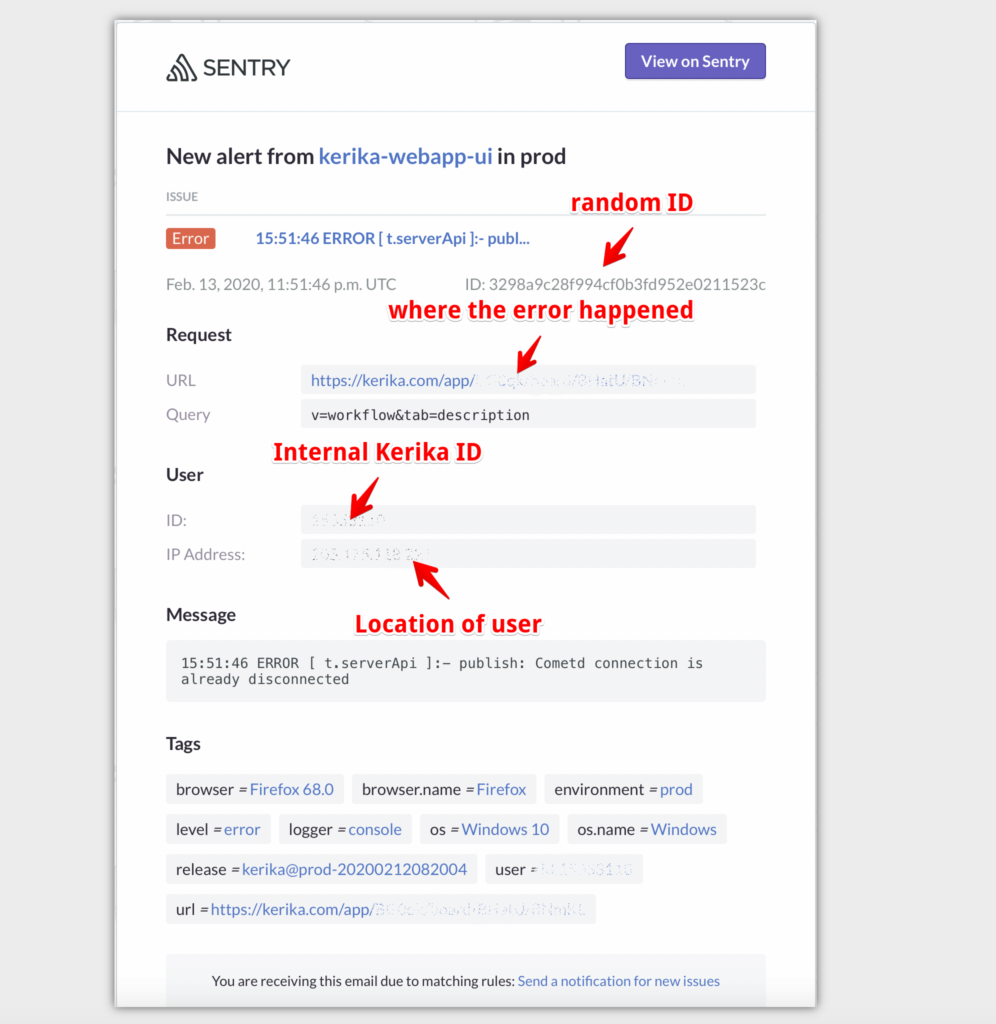Click the level error tag value

pyautogui.click(x=242, y=829)
